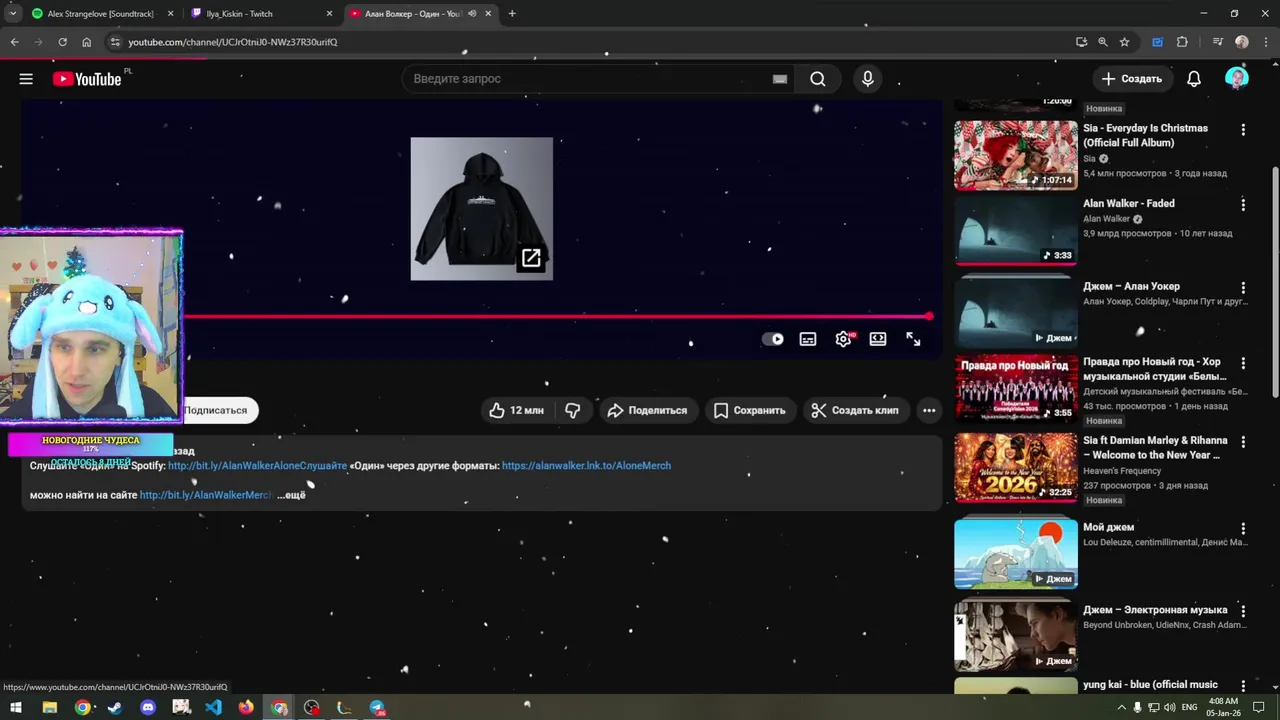Toggle subtitles in the video player
This screenshot has height=720, width=1280.
click(808, 339)
